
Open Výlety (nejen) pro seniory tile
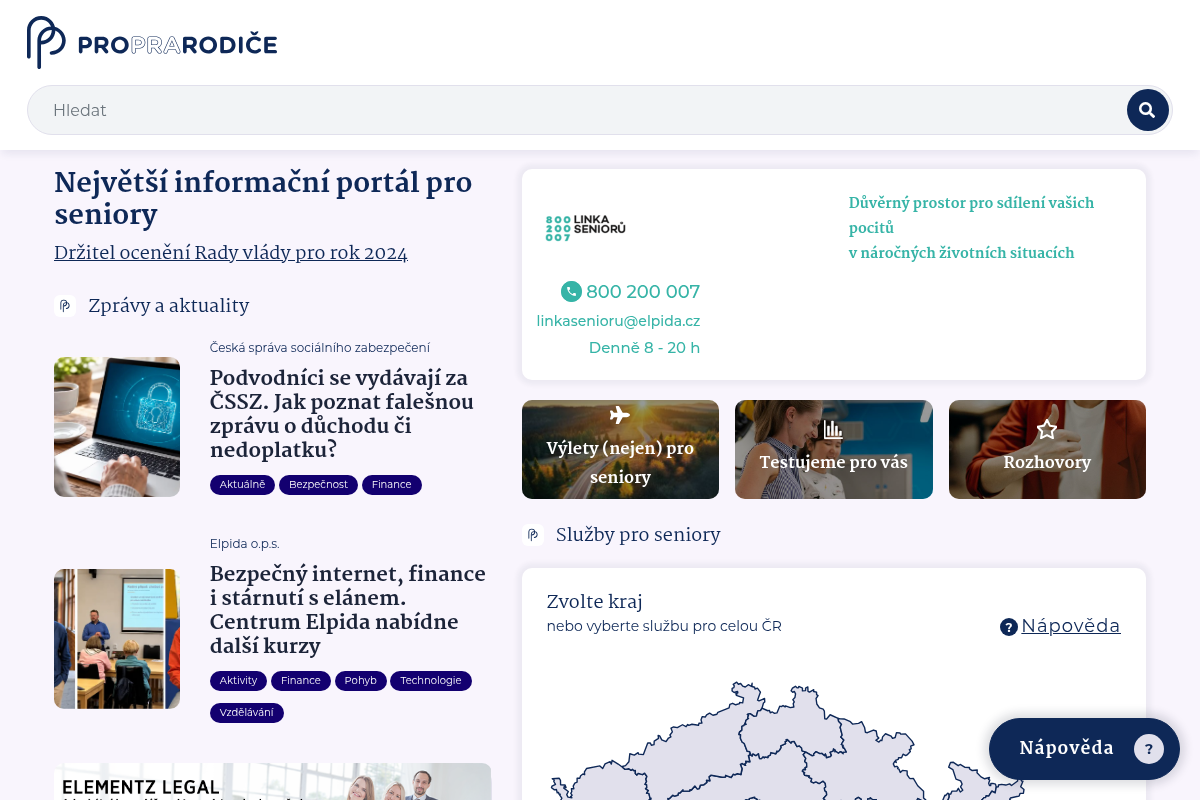(x=620, y=450)
